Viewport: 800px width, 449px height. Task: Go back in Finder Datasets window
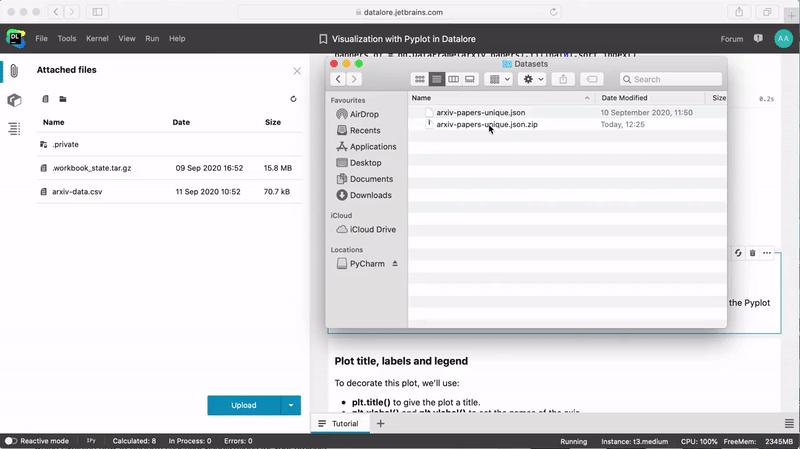click(338, 79)
